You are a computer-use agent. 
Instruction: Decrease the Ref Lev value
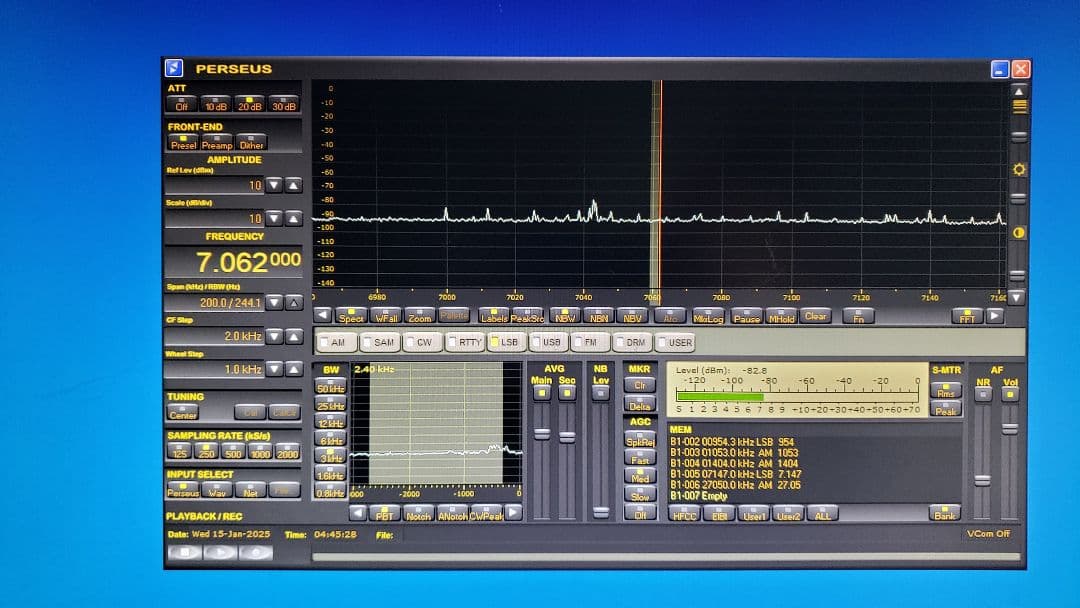click(x=273, y=184)
